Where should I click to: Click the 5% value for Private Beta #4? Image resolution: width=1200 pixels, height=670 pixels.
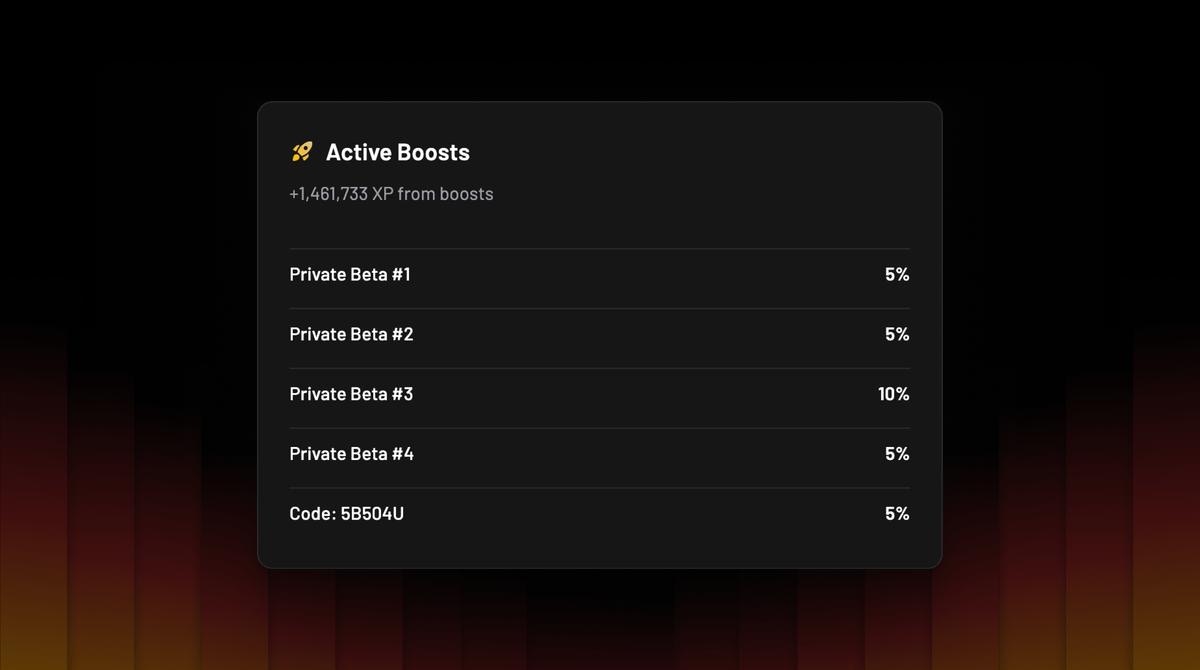point(897,454)
